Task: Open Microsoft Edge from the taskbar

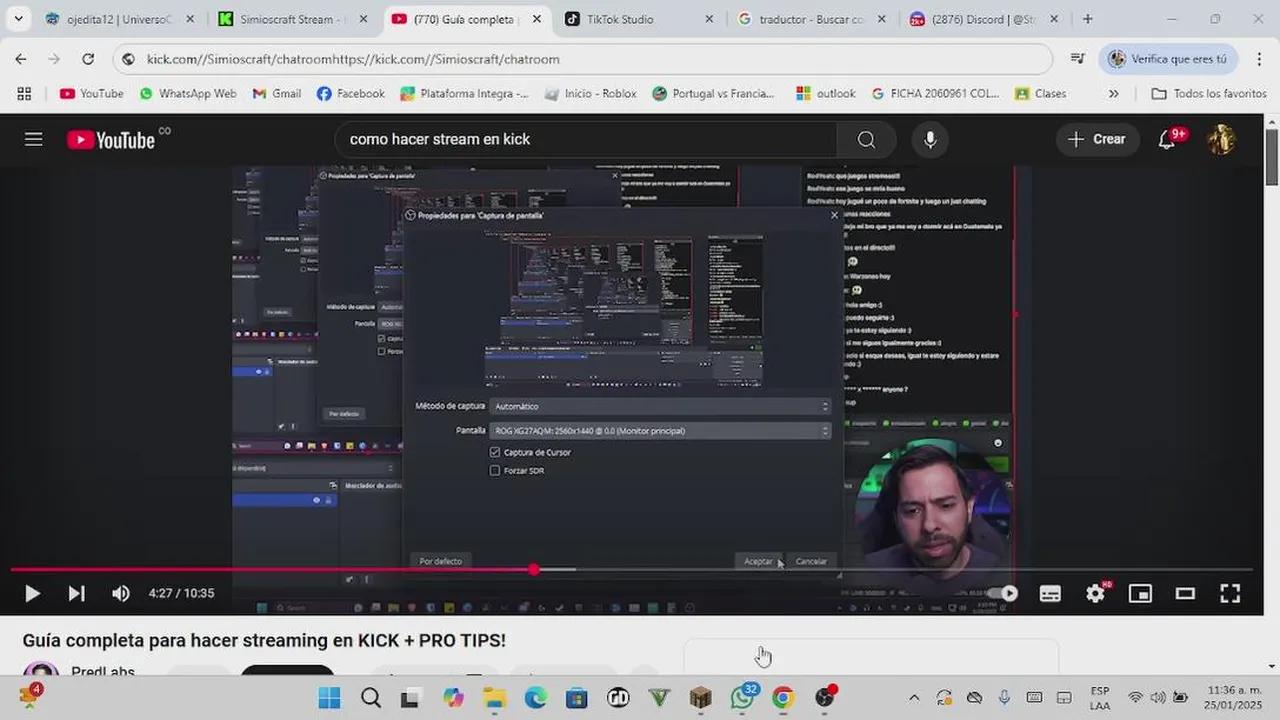Action: click(536, 697)
